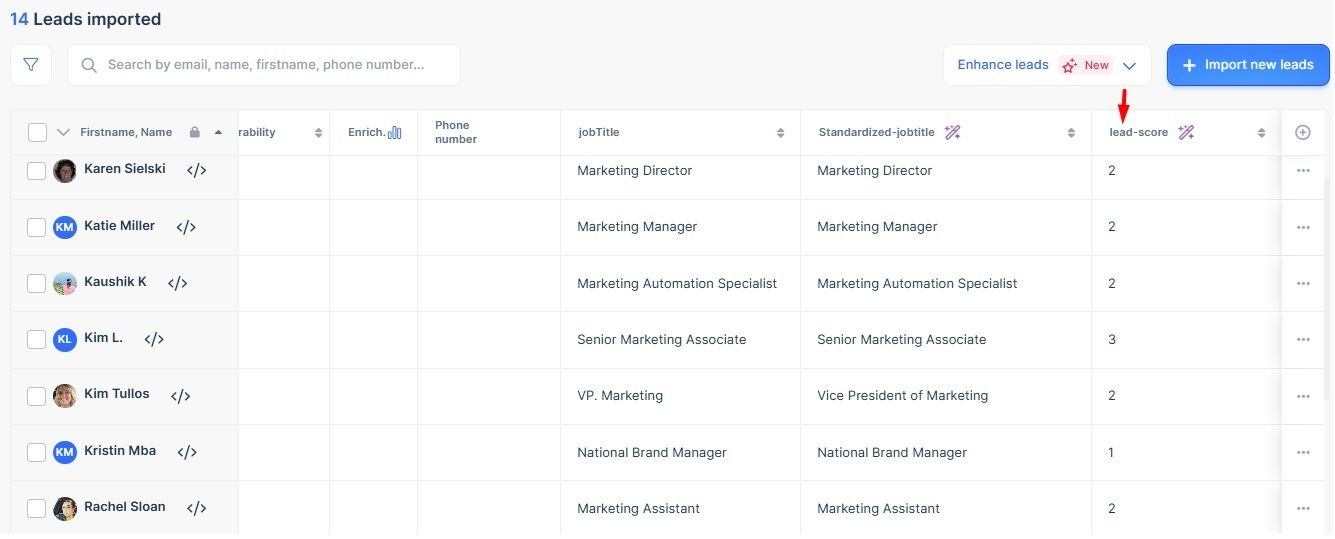Click the code icon beside Kim Tullos
1335x539 pixels.
(180, 396)
